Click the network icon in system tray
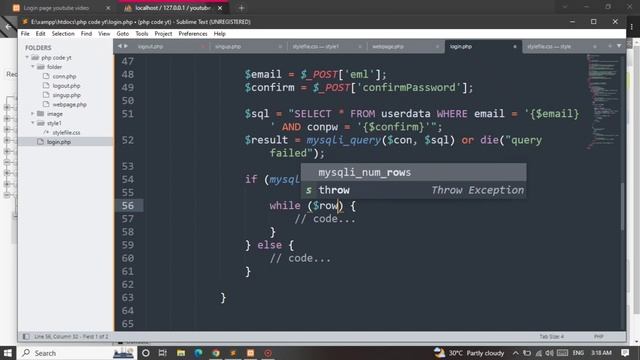This screenshot has width=640, height=360. (538, 353)
